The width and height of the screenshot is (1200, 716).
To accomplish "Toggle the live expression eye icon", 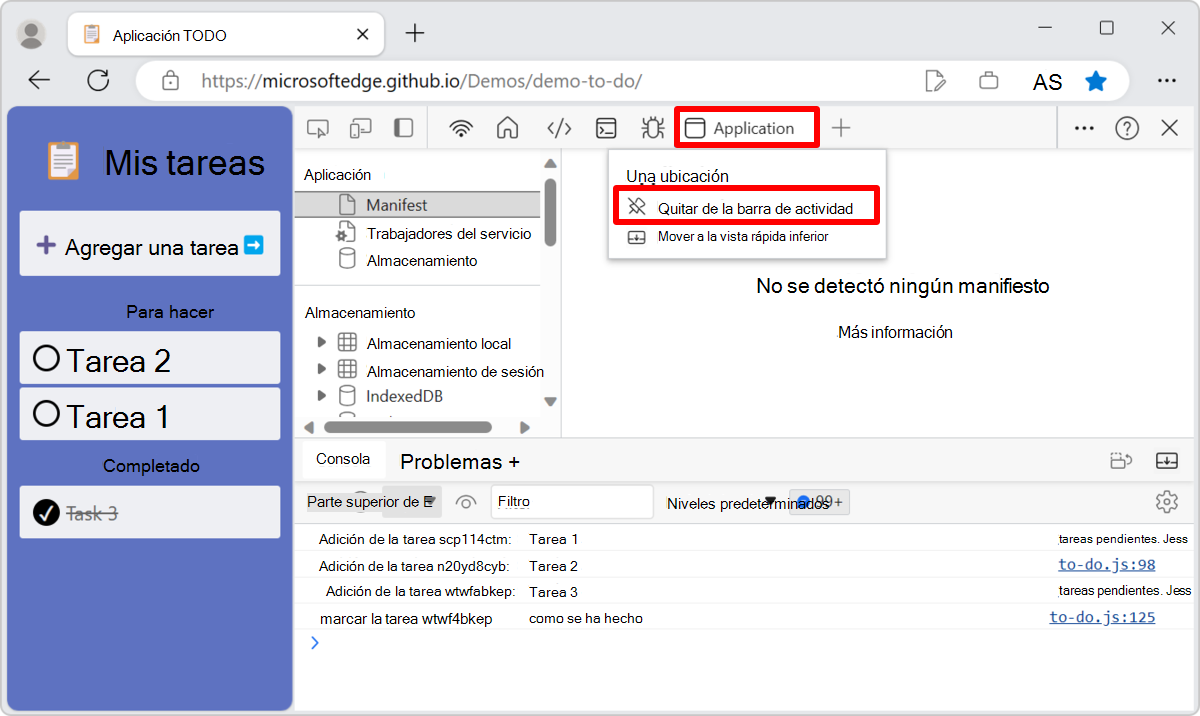I will pyautogui.click(x=465, y=502).
